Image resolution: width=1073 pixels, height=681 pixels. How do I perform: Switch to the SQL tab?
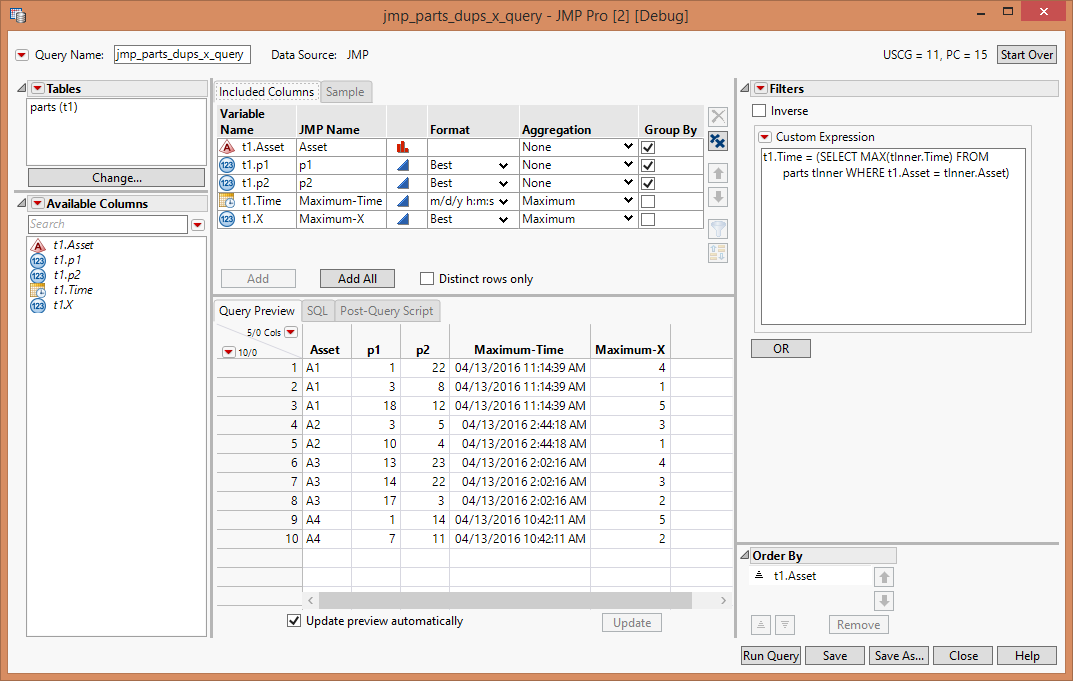pos(316,310)
